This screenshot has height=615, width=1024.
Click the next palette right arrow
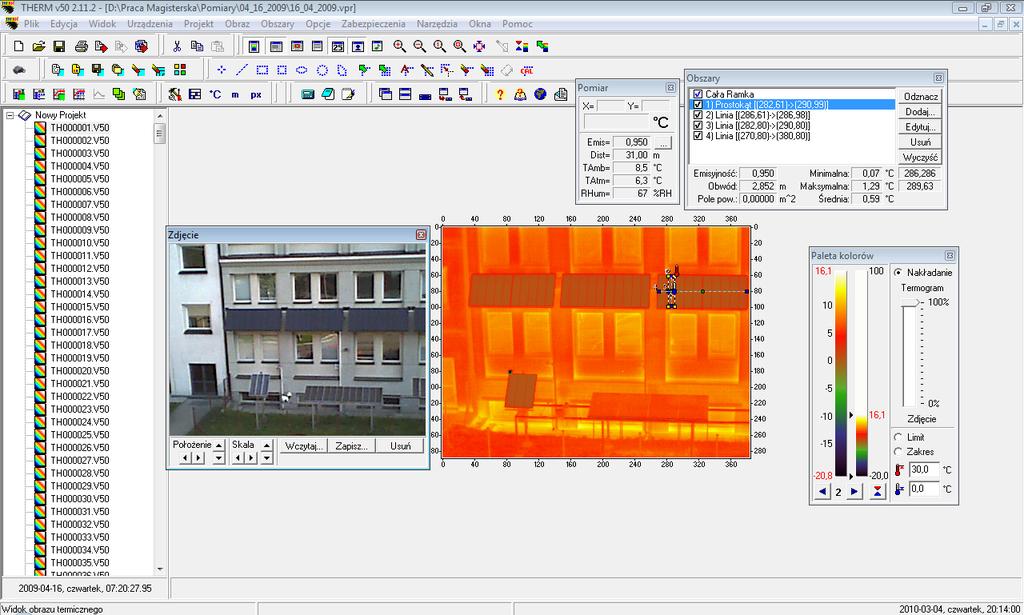point(854,492)
